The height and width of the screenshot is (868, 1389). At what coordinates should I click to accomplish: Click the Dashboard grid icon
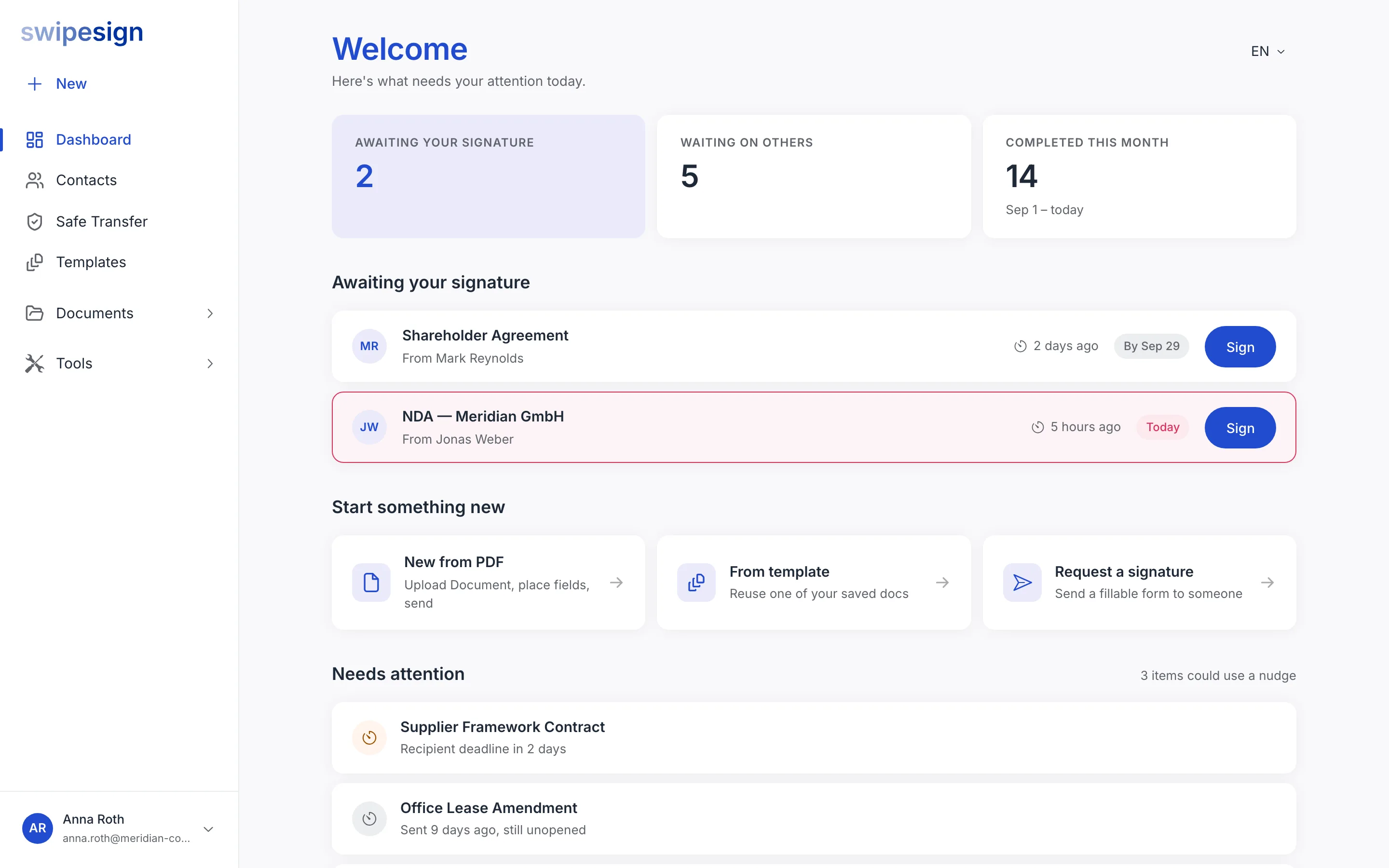pos(34,139)
